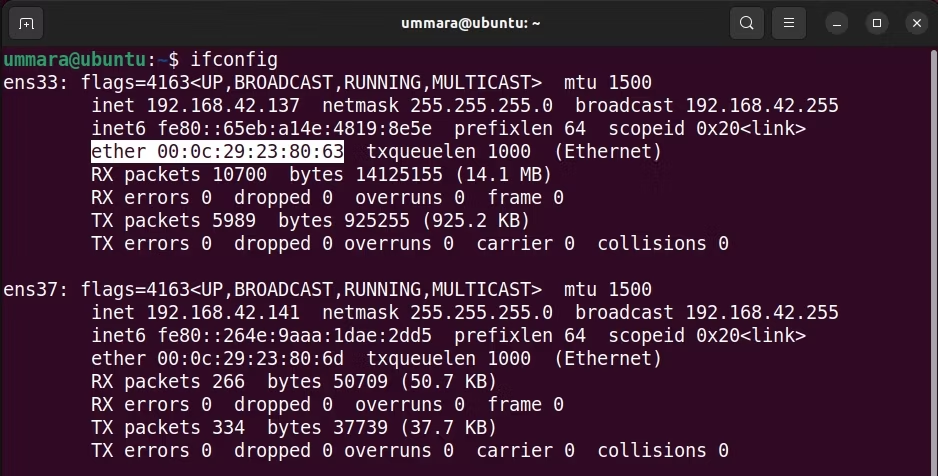
Task: Click the inet6 address fe80::264e:9aaa:1dae:2dd5
Action: (x=294, y=335)
